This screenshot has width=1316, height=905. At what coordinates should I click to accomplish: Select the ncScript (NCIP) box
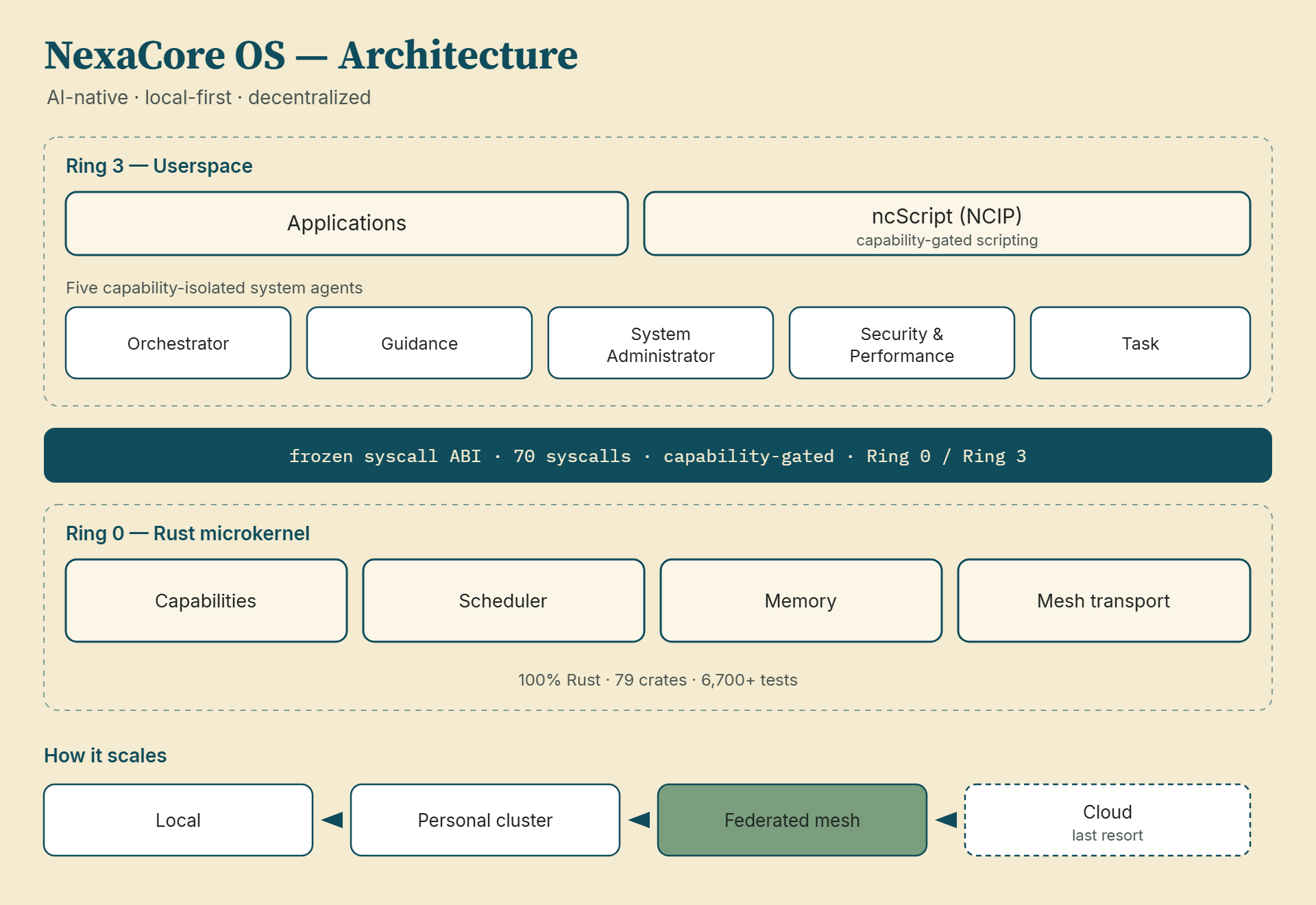(x=947, y=224)
